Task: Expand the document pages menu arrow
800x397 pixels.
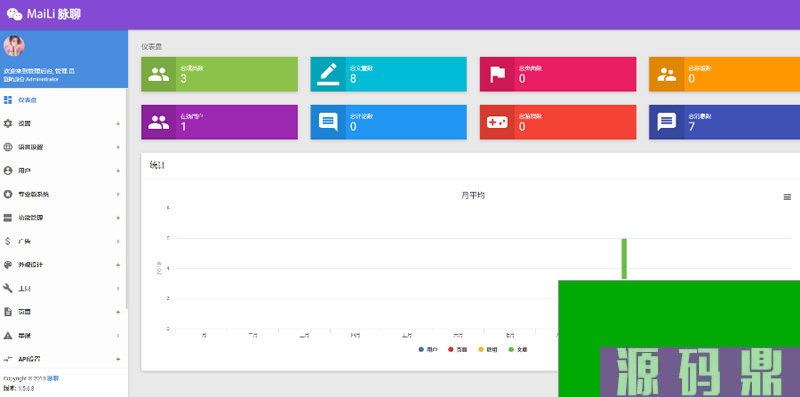Action: coord(118,312)
